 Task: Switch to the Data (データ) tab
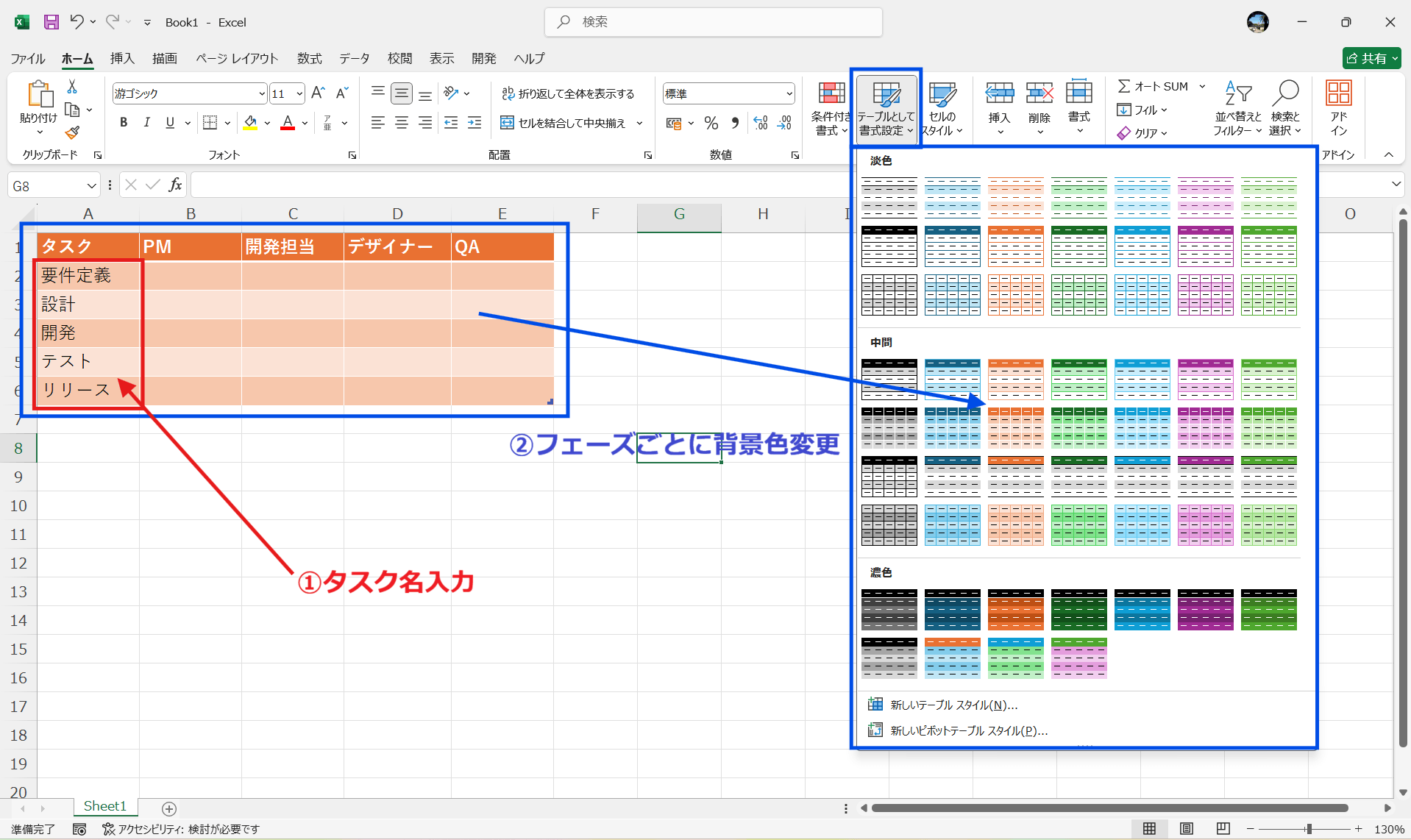pos(355,58)
